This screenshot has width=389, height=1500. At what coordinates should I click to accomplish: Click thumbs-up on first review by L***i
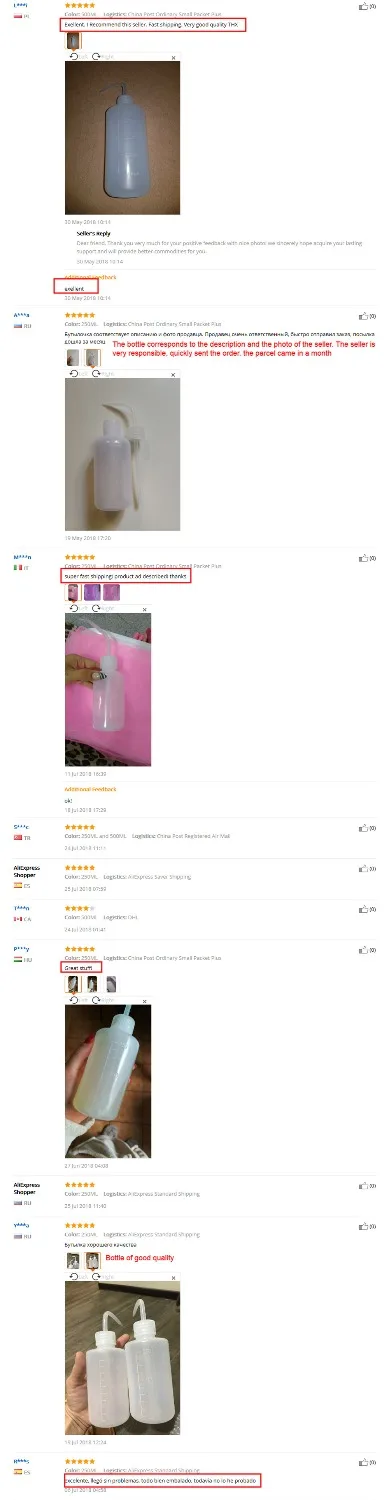click(363, 5)
